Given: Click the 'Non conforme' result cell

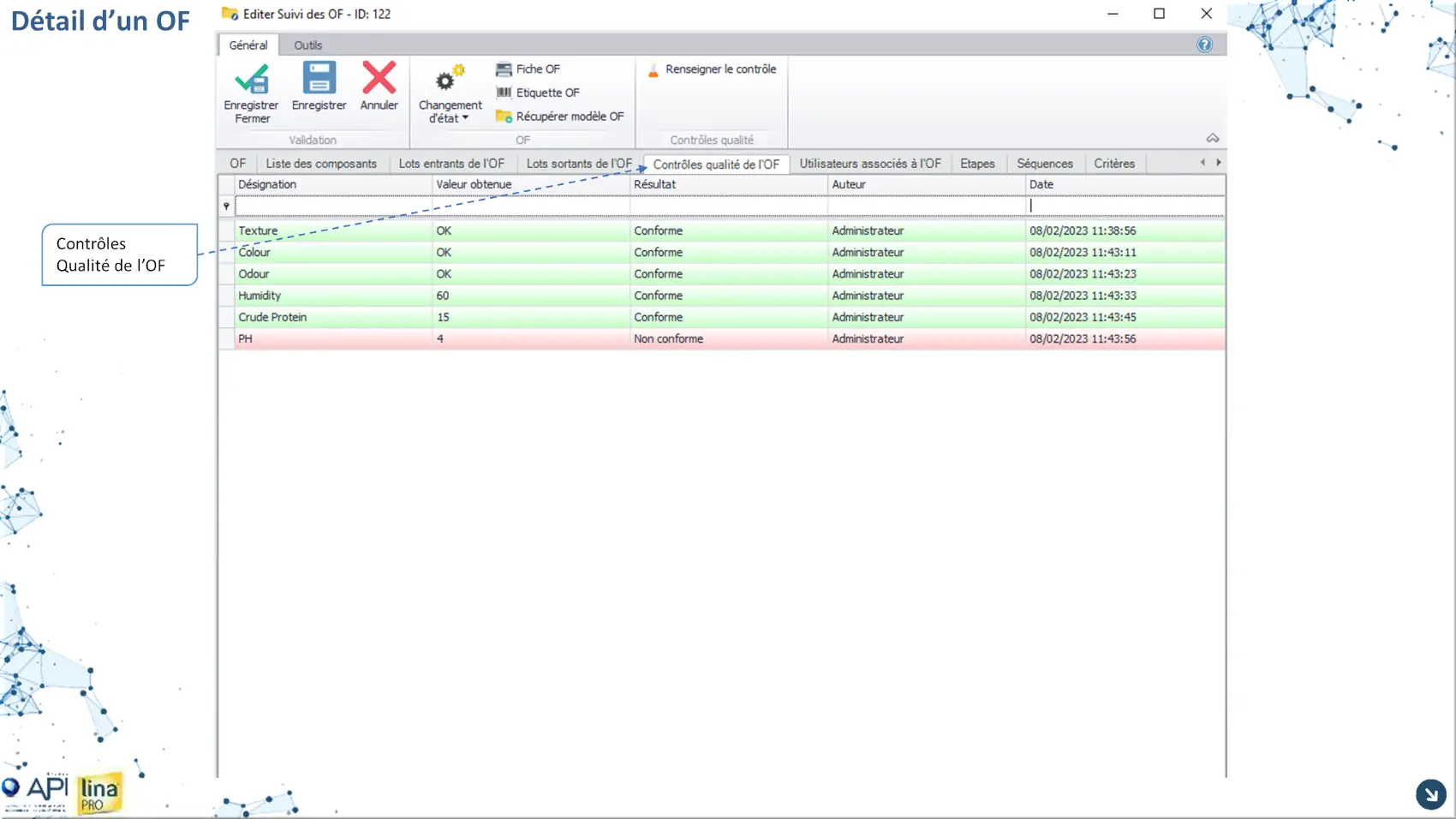Looking at the screenshot, I should pos(729,339).
